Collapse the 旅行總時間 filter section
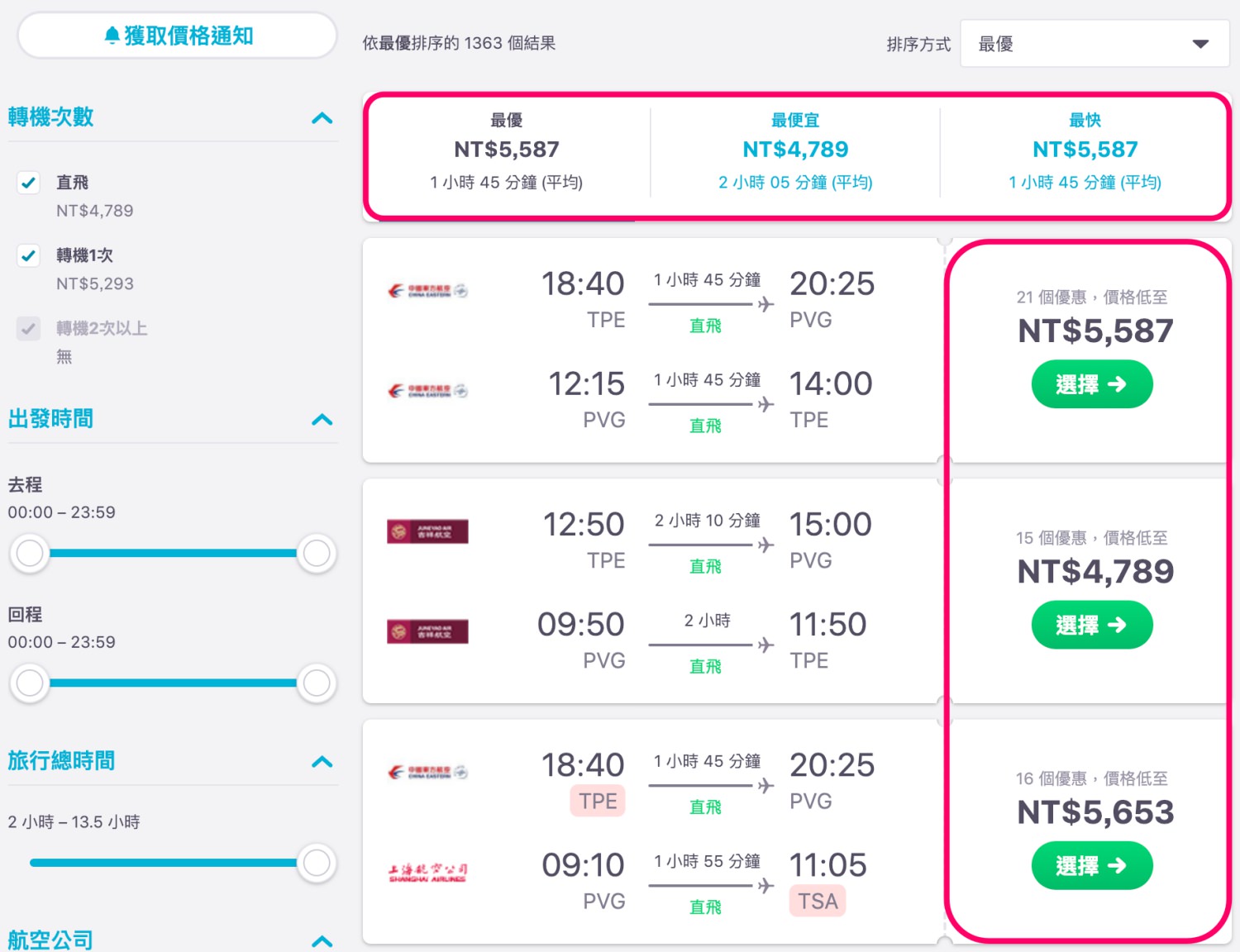Screen dimensions: 1240x952 point(322,761)
